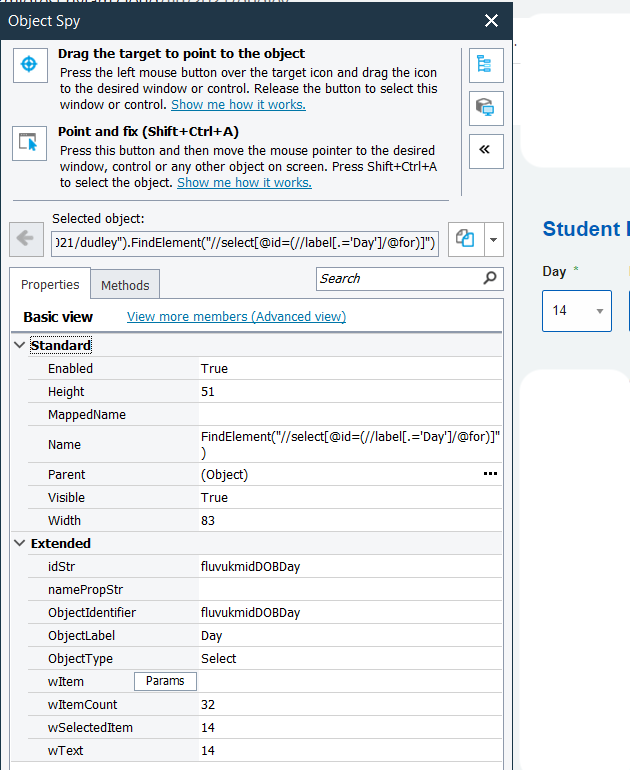Open the dropdown arrow beside copy icon
The image size is (630, 770).
coord(493,239)
